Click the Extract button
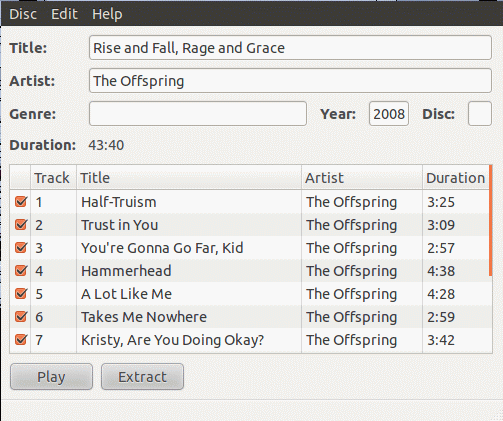 pyautogui.click(x=142, y=377)
